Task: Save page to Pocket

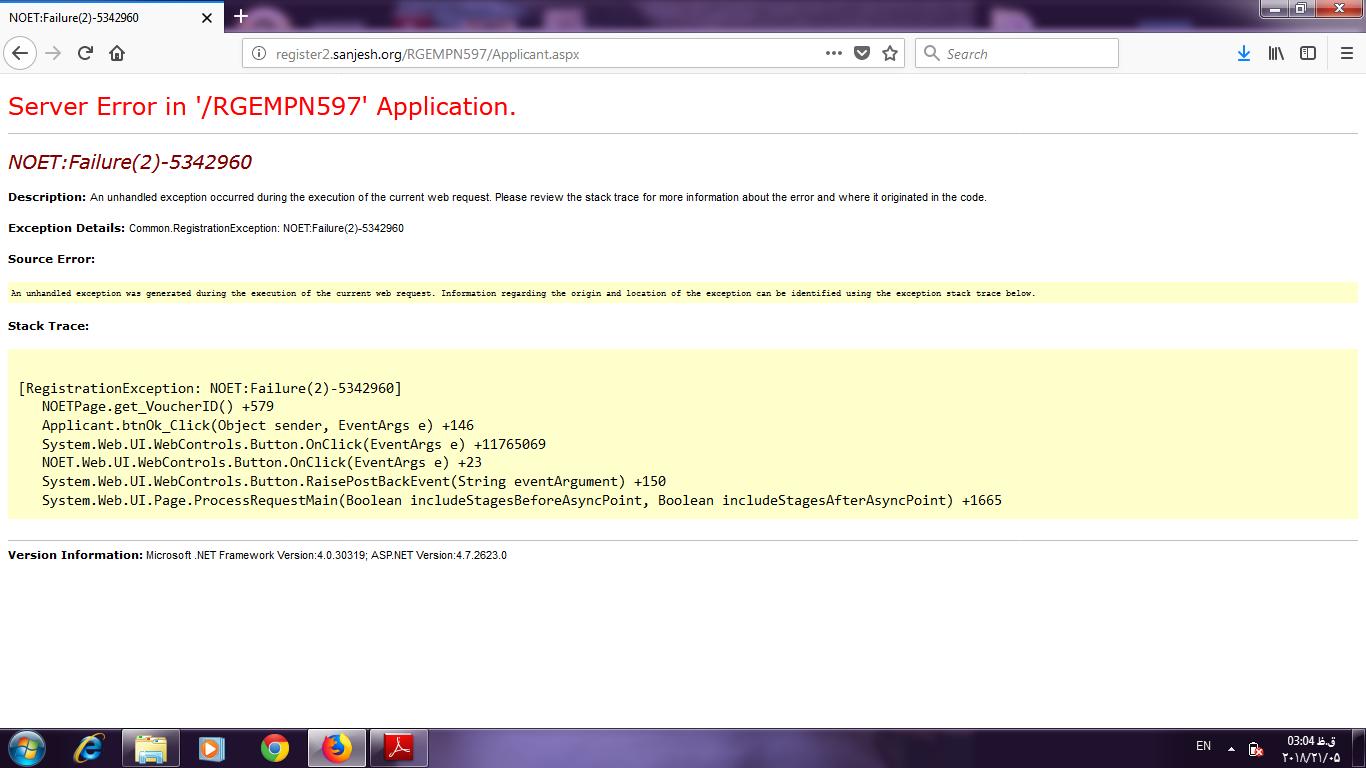Action: pos(862,53)
